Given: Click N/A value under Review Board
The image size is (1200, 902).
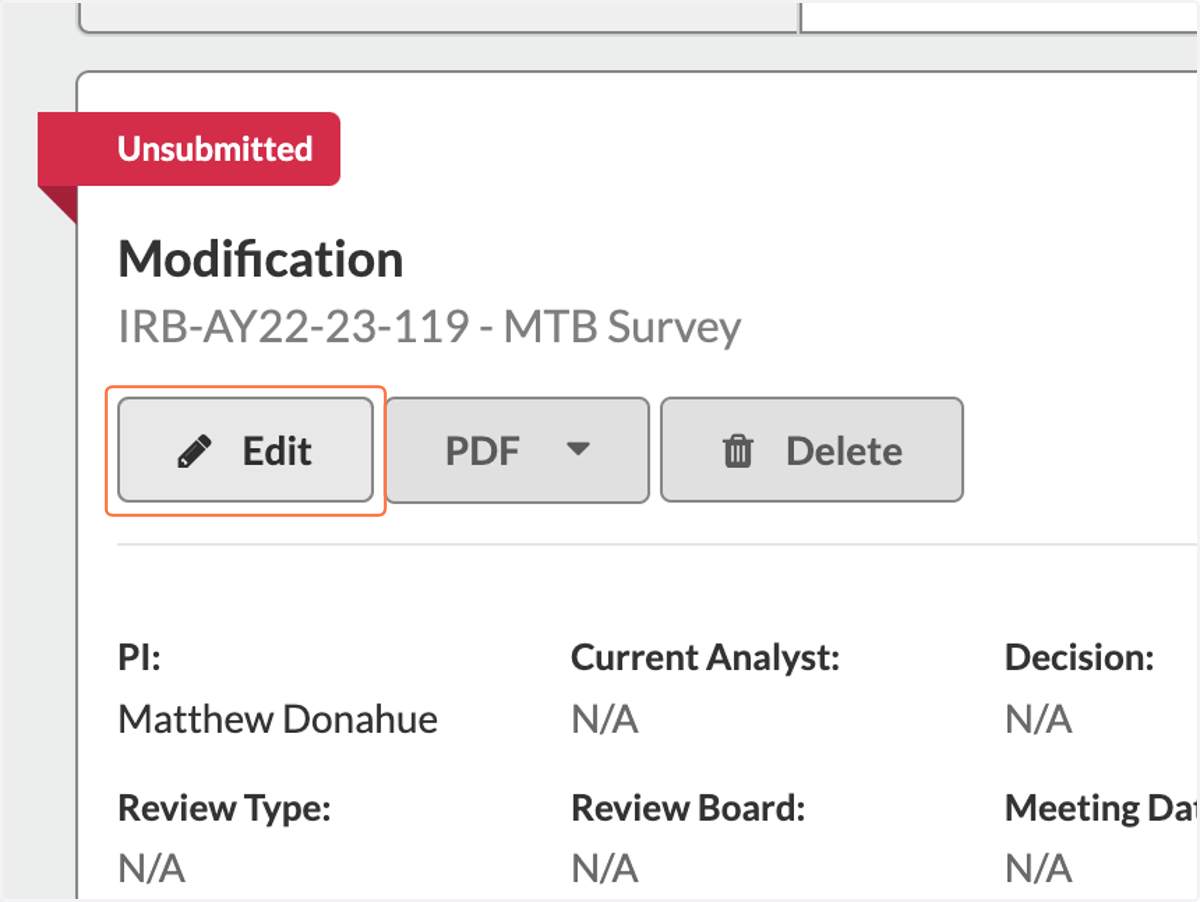Looking at the screenshot, I should tap(604, 868).
